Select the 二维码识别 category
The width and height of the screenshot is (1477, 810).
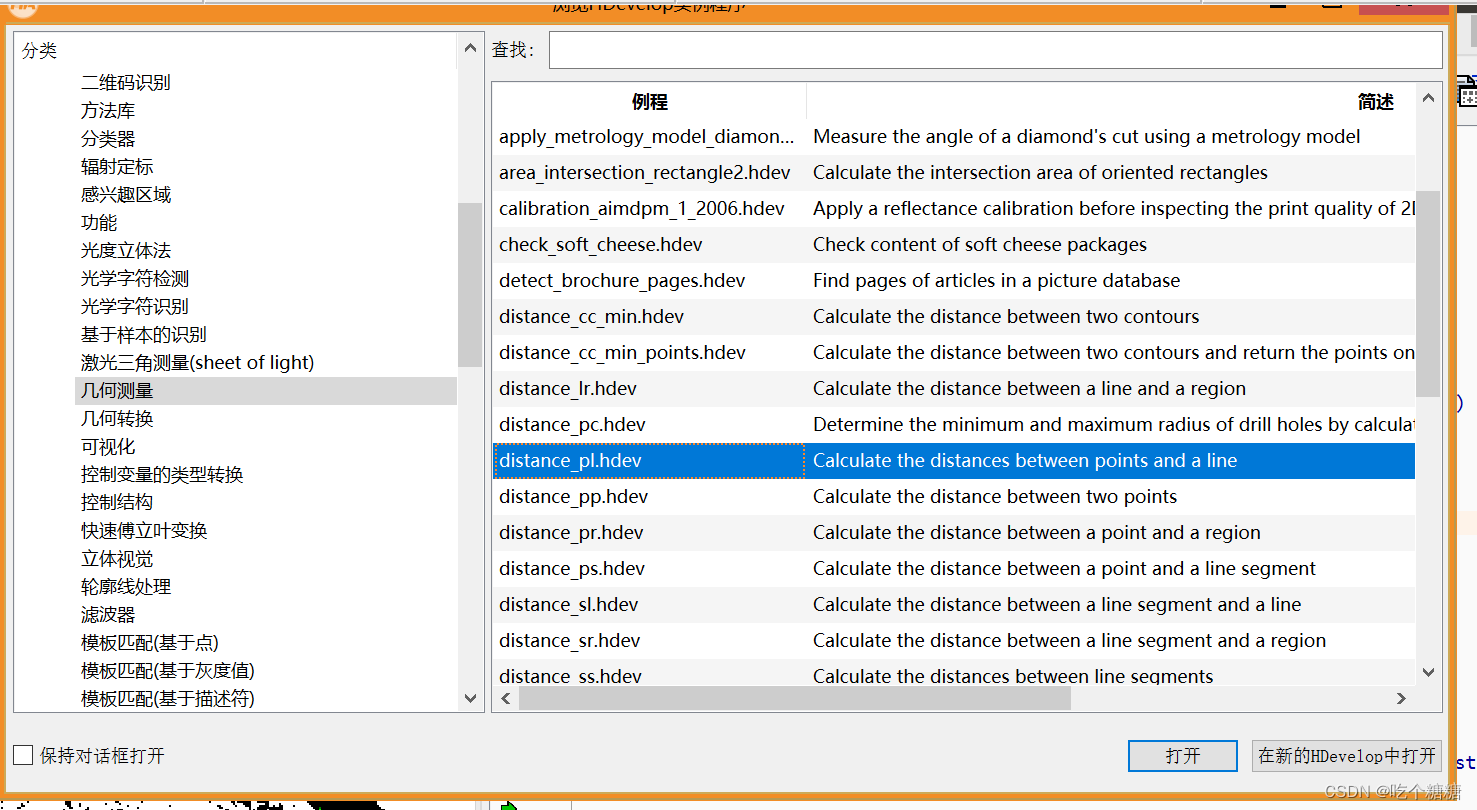(x=126, y=83)
